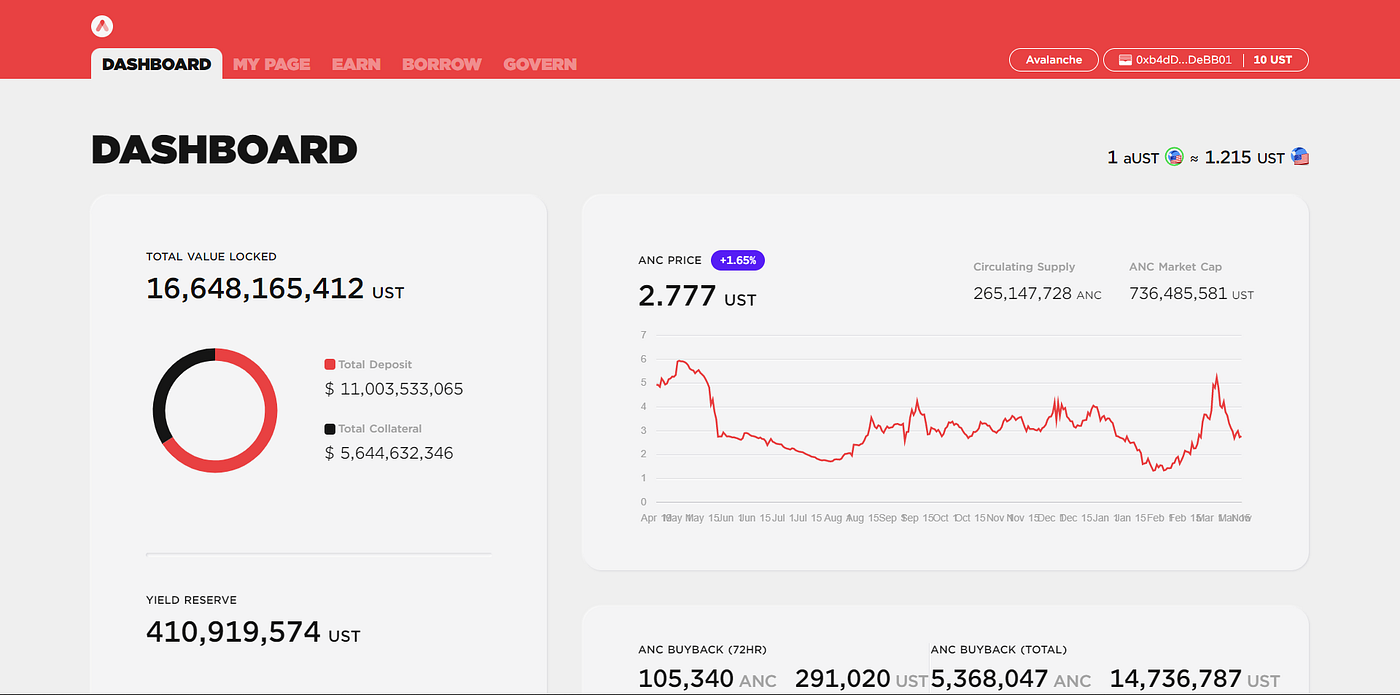Click the donut chart of locked value
Screen dimensions: 1400x695
[x=215, y=410]
